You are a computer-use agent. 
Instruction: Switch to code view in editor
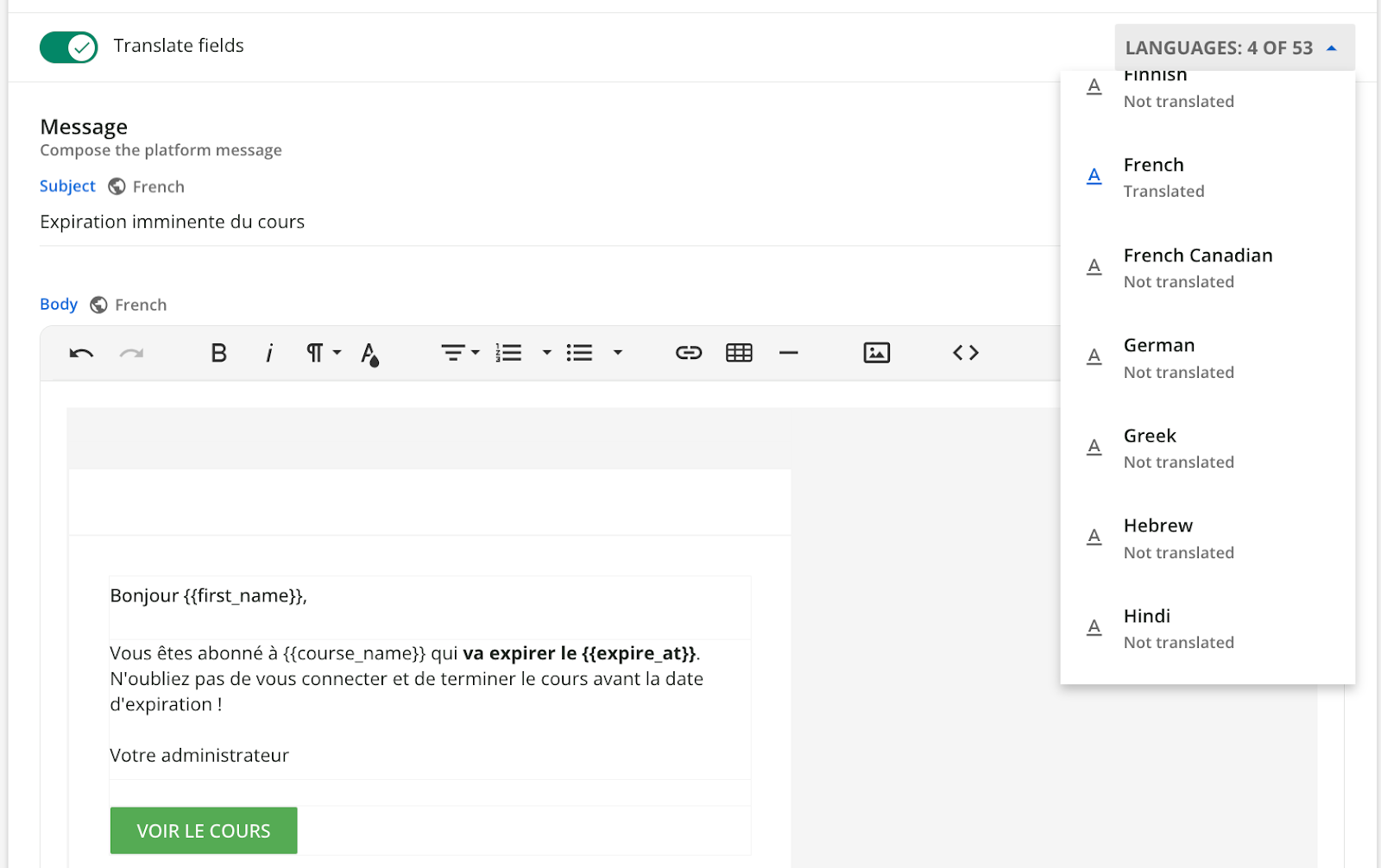(965, 353)
